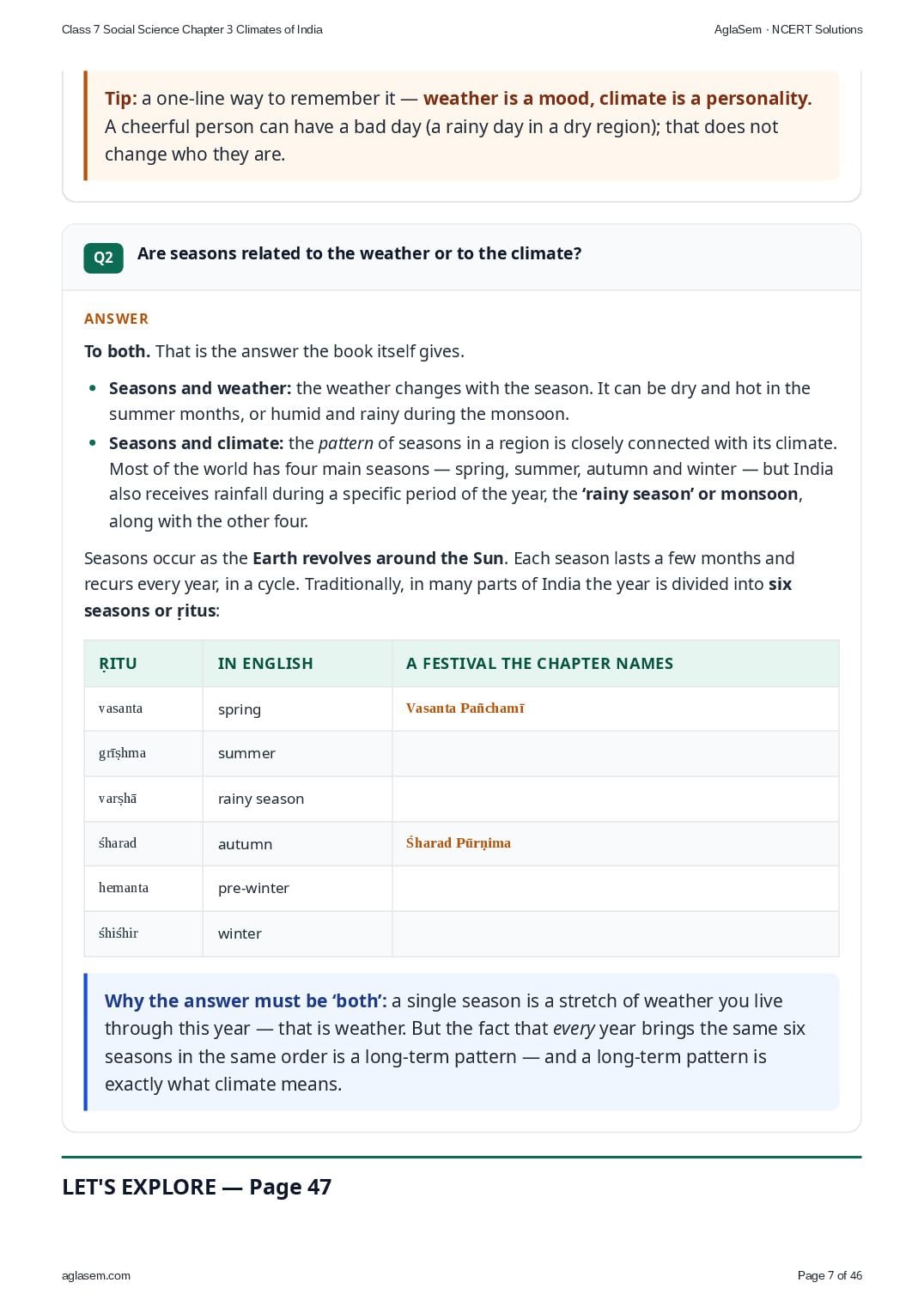Select the śhiśhir ritu cell
This screenshot has width=924, height=1307.
143,933
